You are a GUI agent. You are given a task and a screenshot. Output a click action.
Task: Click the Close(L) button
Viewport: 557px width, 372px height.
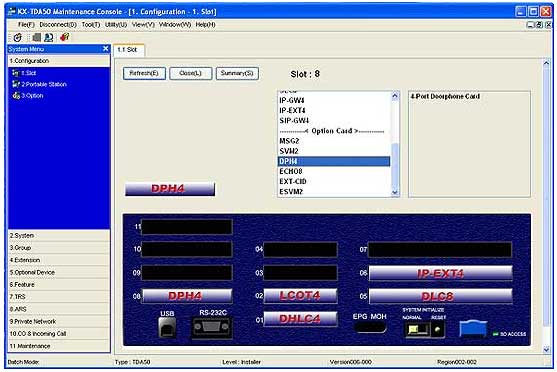[191, 74]
